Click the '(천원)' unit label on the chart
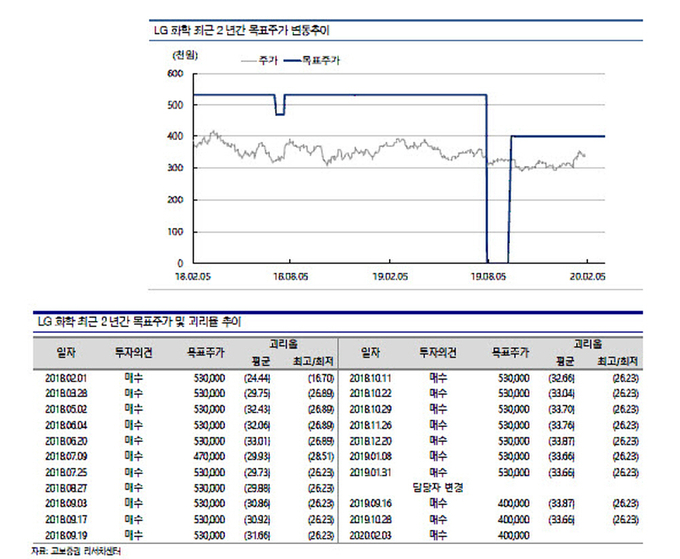 tap(185, 55)
